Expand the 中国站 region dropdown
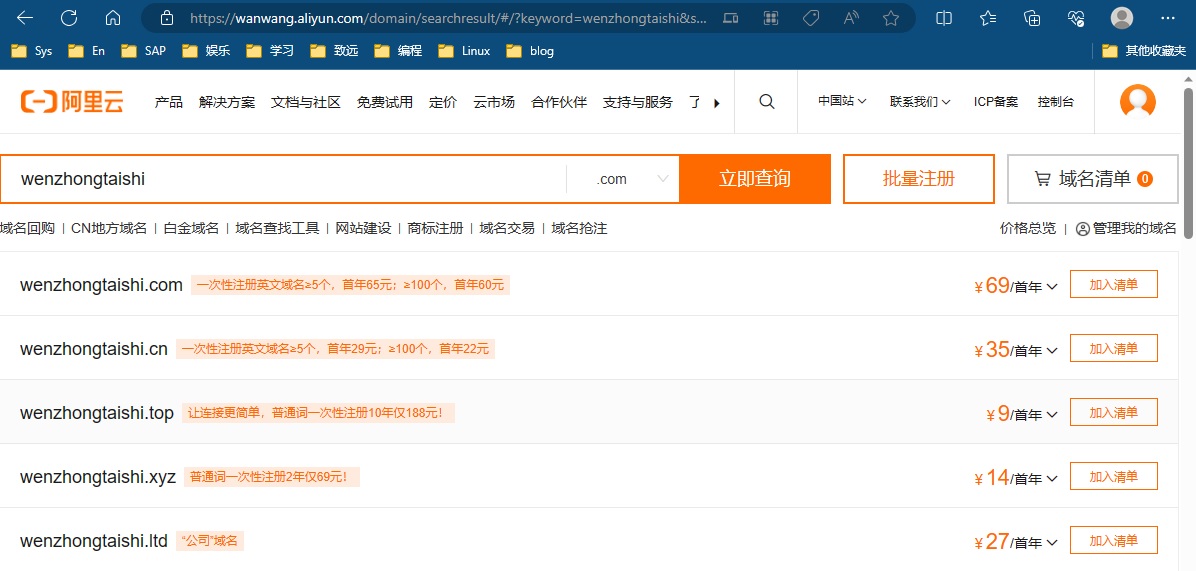The height and width of the screenshot is (571, 1196). click(x=842, y=101)
